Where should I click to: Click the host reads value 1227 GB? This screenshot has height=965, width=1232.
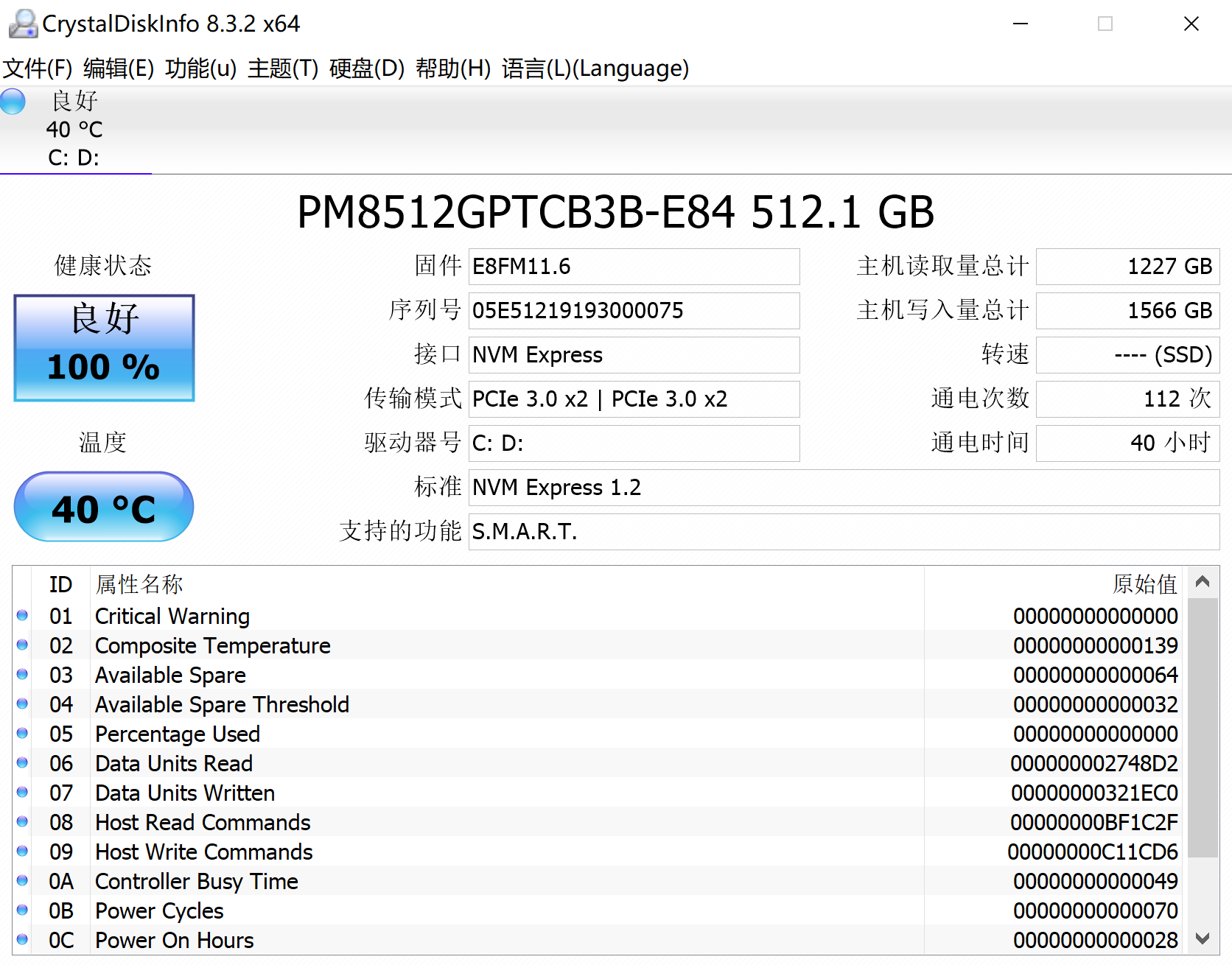click(x=1127, y=267)
